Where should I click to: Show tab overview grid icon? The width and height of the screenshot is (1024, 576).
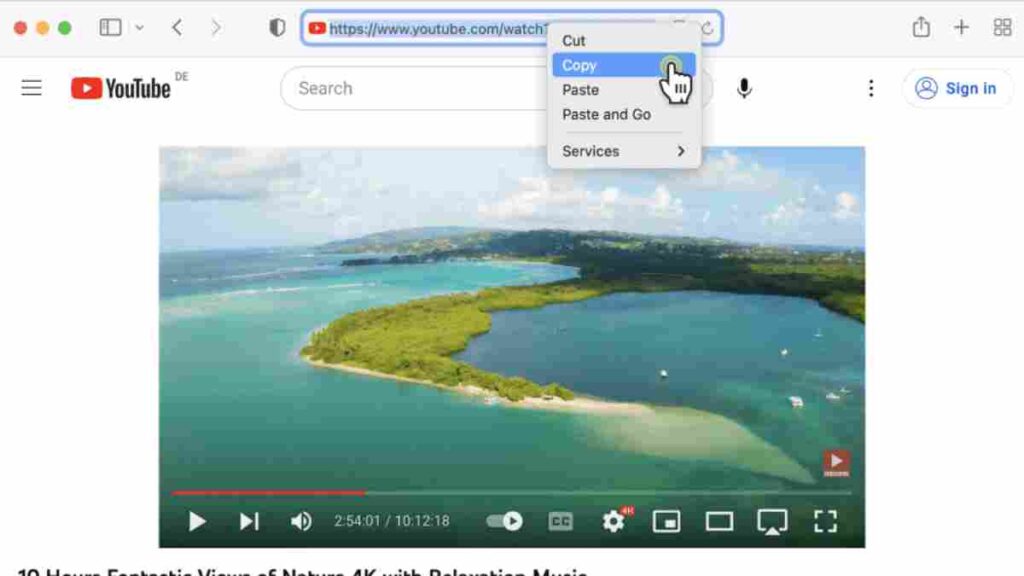1002,27
